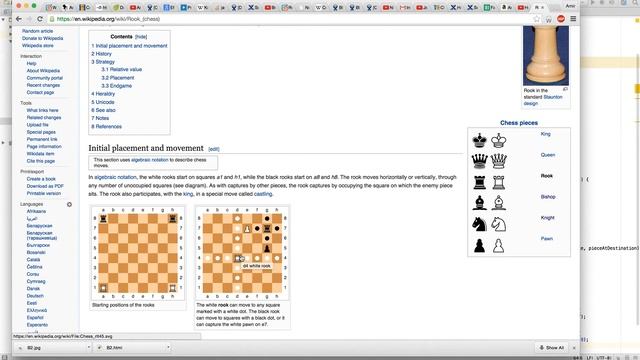This screenshot has width=640, height=360.
Task: Switch to the Deutsch language version
Action: click(x=35, y=296)
